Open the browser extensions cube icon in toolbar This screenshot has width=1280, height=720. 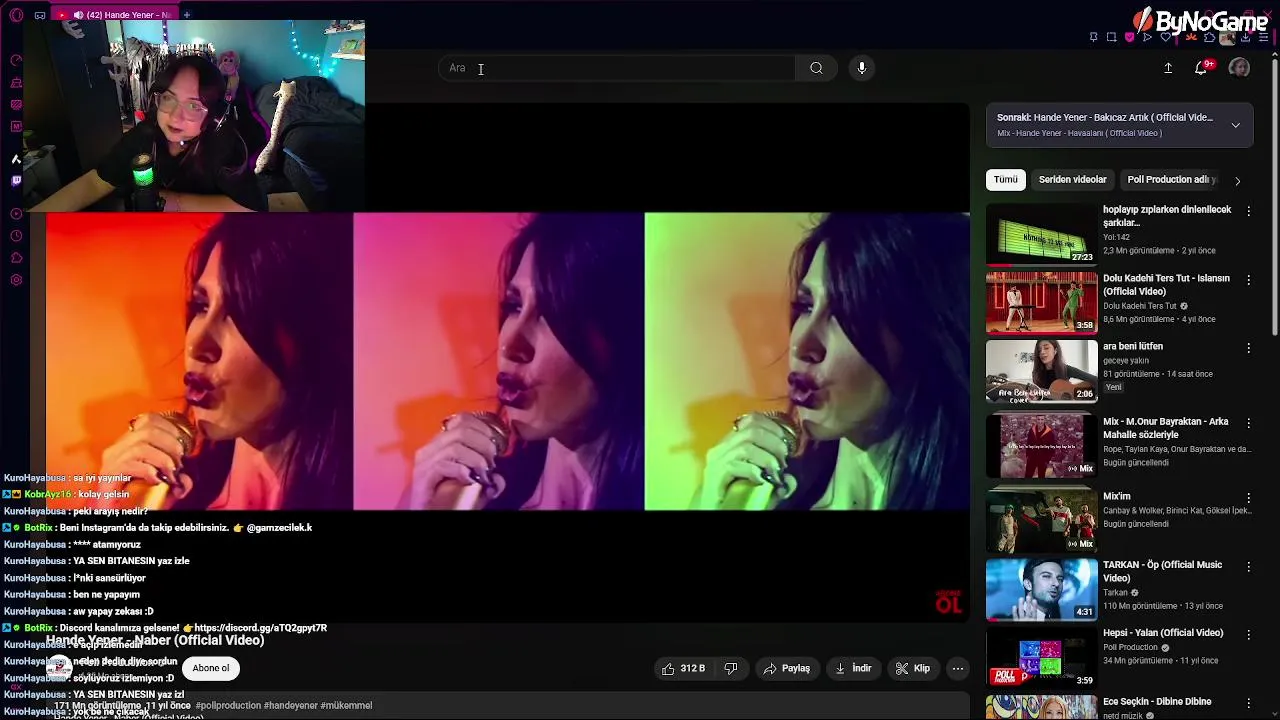[x=1209, y=37]
